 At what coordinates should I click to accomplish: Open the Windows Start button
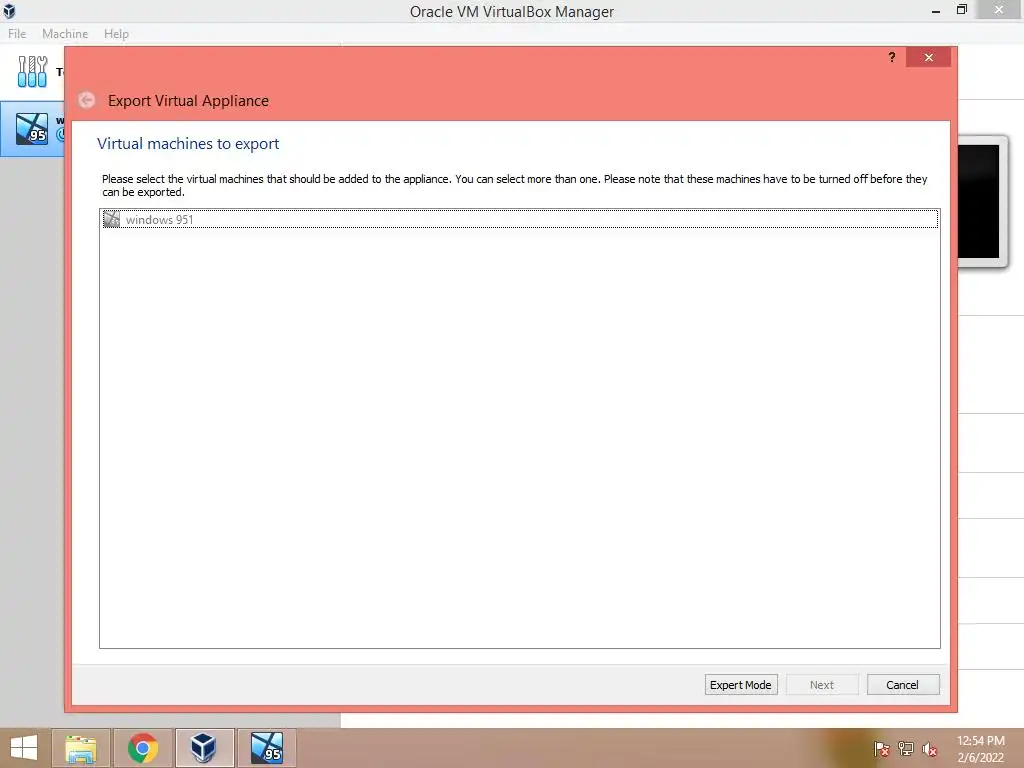tap(24, 748)
